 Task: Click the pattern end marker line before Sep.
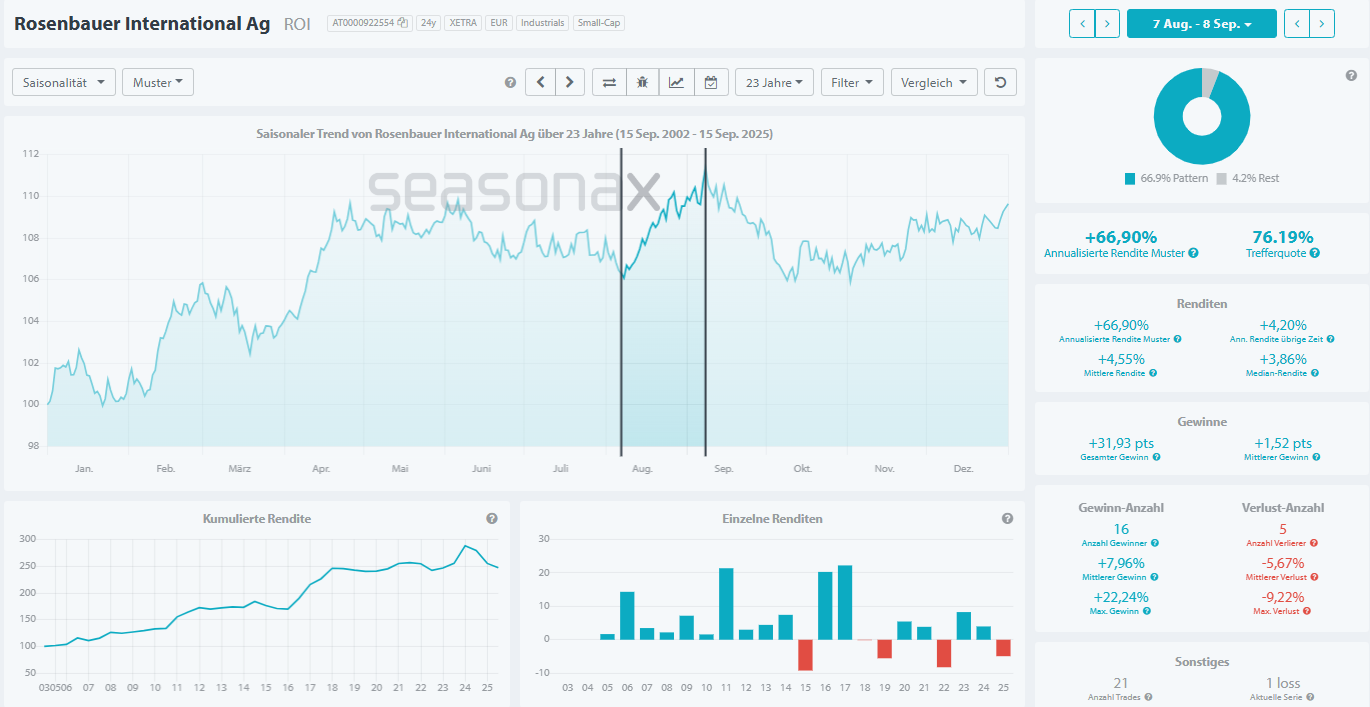[x=705, y=300]
